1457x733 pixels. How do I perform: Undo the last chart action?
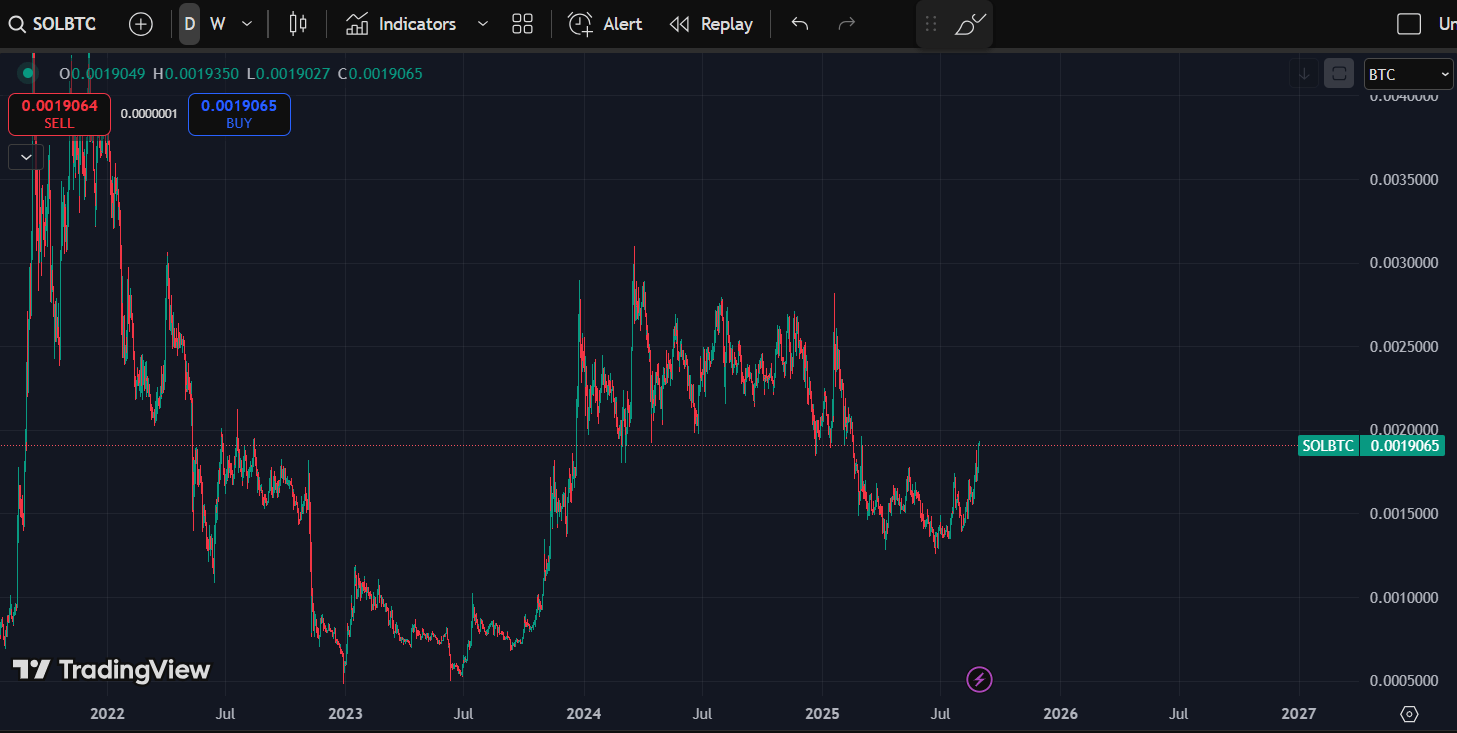click(x=799, y=24)
